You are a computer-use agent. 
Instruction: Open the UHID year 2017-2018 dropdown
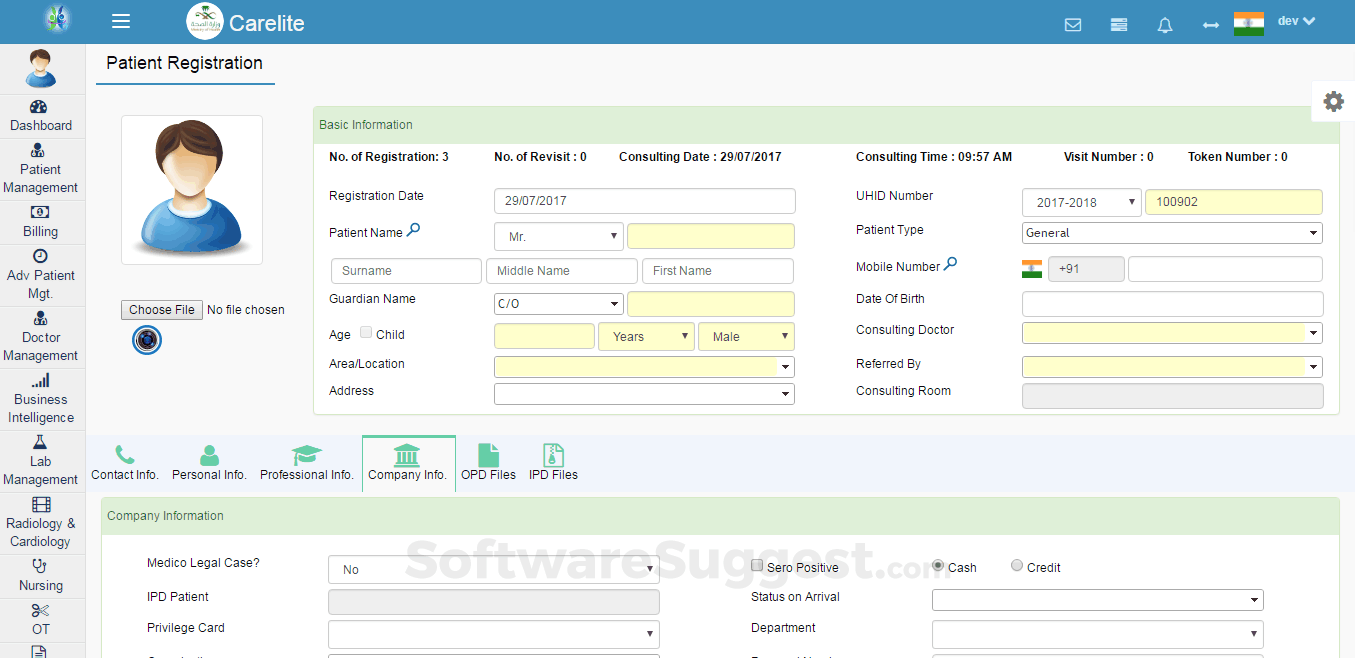[1081, 202]
